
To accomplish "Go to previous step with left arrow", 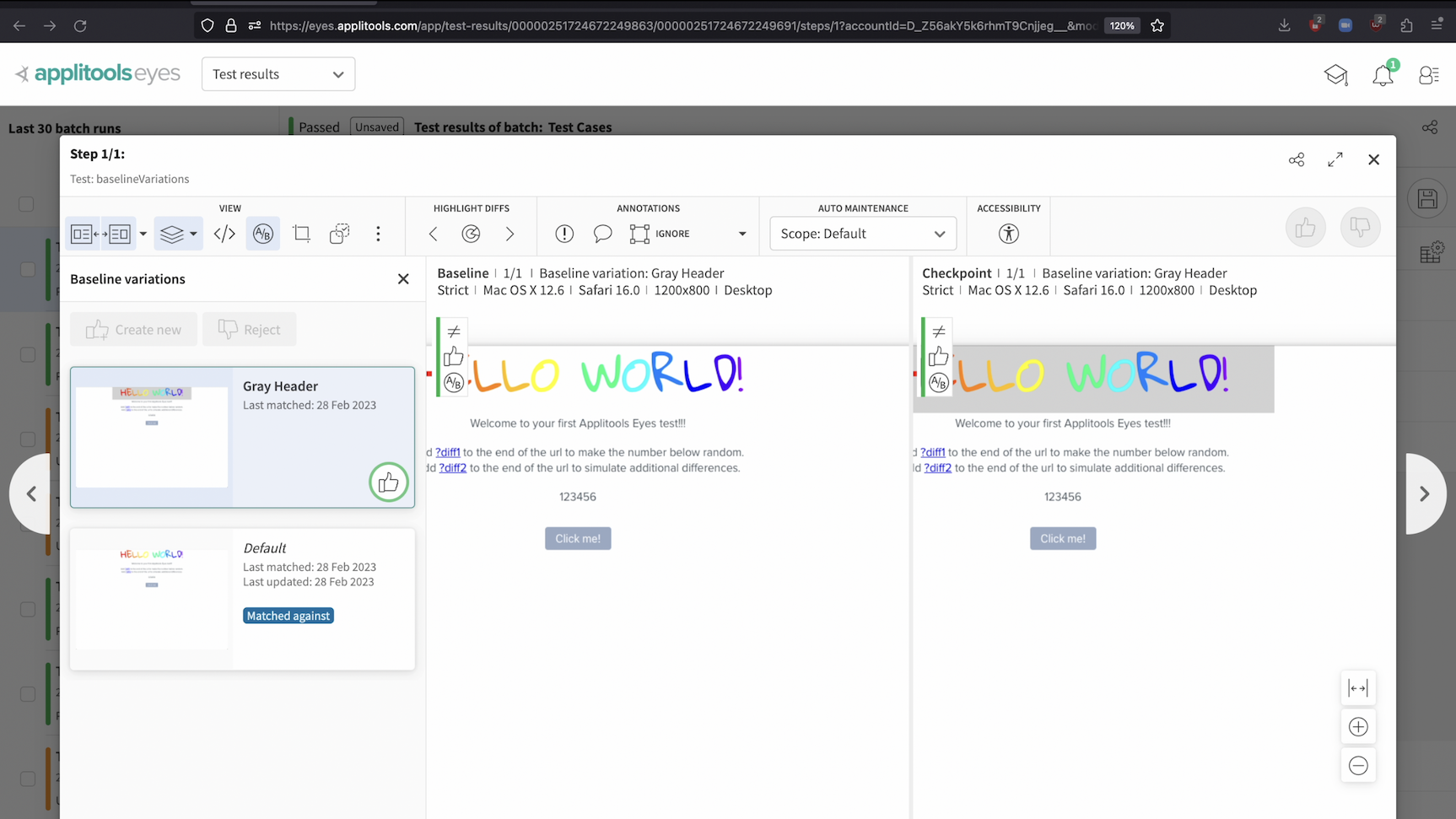I will (32, 493).
